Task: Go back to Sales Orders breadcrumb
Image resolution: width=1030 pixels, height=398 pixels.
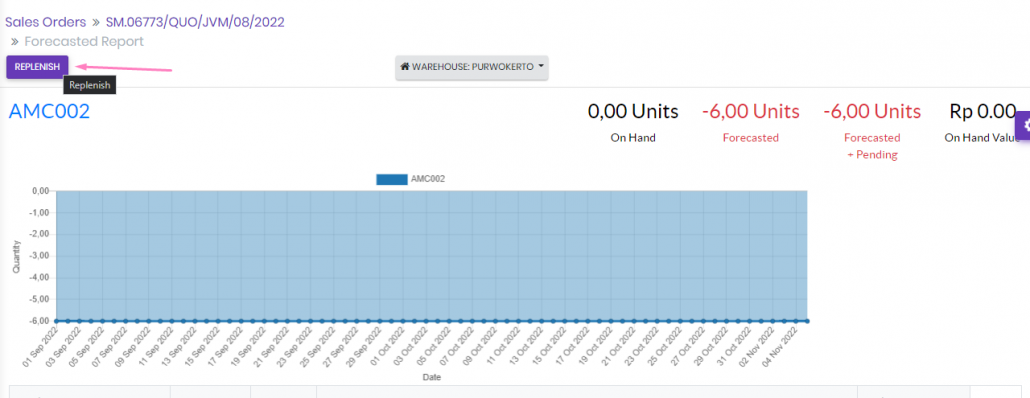Action: 45,22
